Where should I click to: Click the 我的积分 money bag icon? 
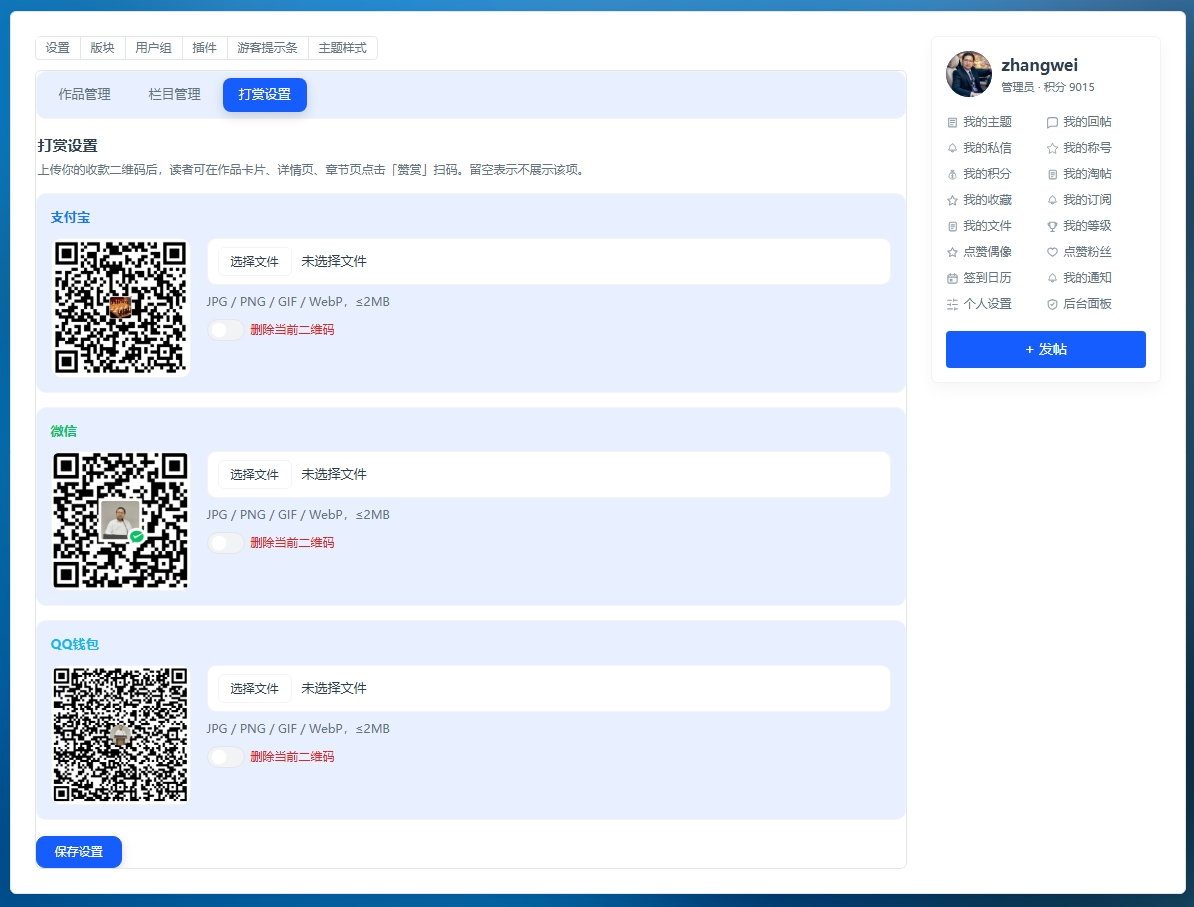(x=952, y=174)
